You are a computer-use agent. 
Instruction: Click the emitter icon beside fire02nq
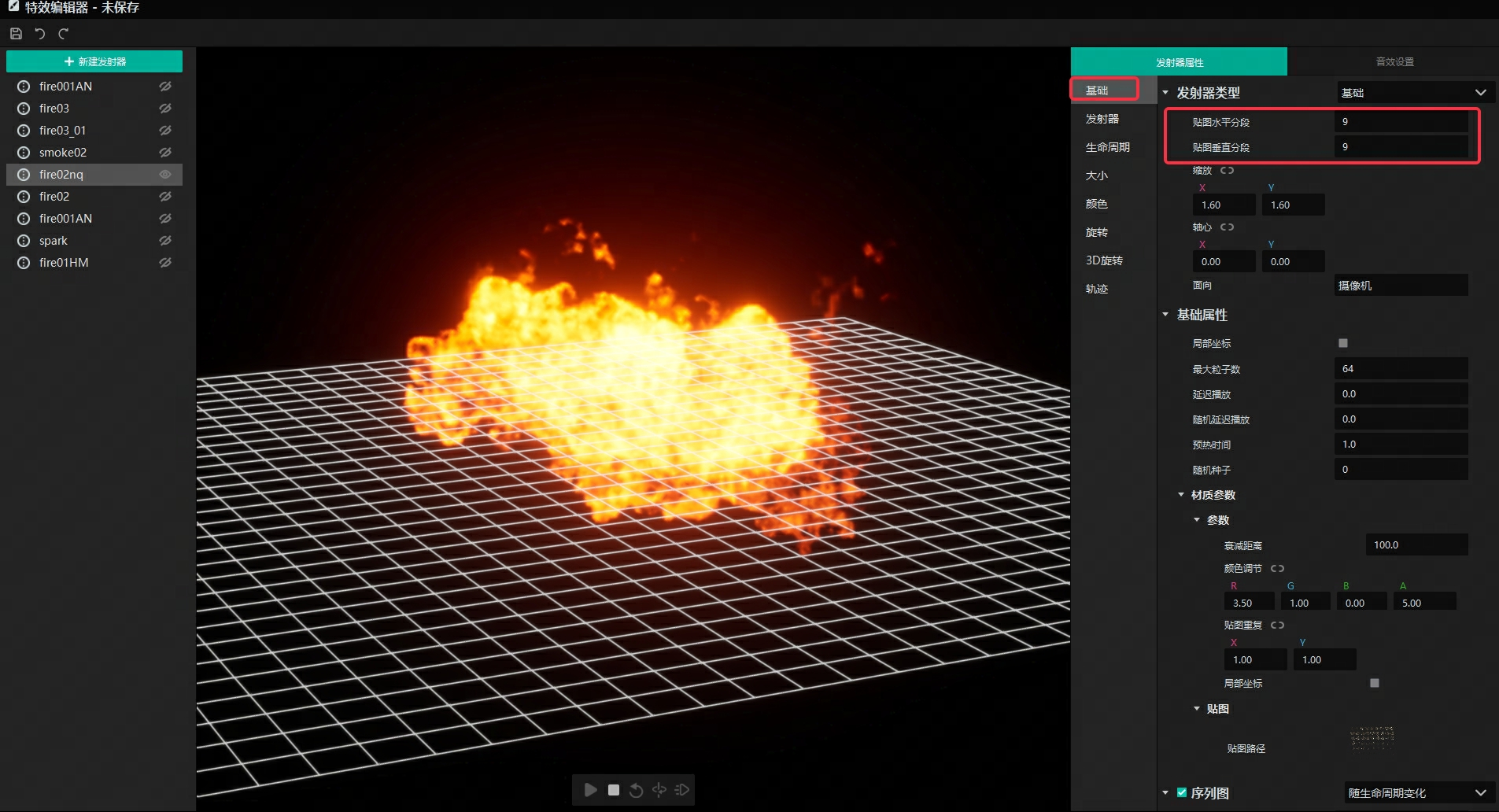click(x=24, y=175)
